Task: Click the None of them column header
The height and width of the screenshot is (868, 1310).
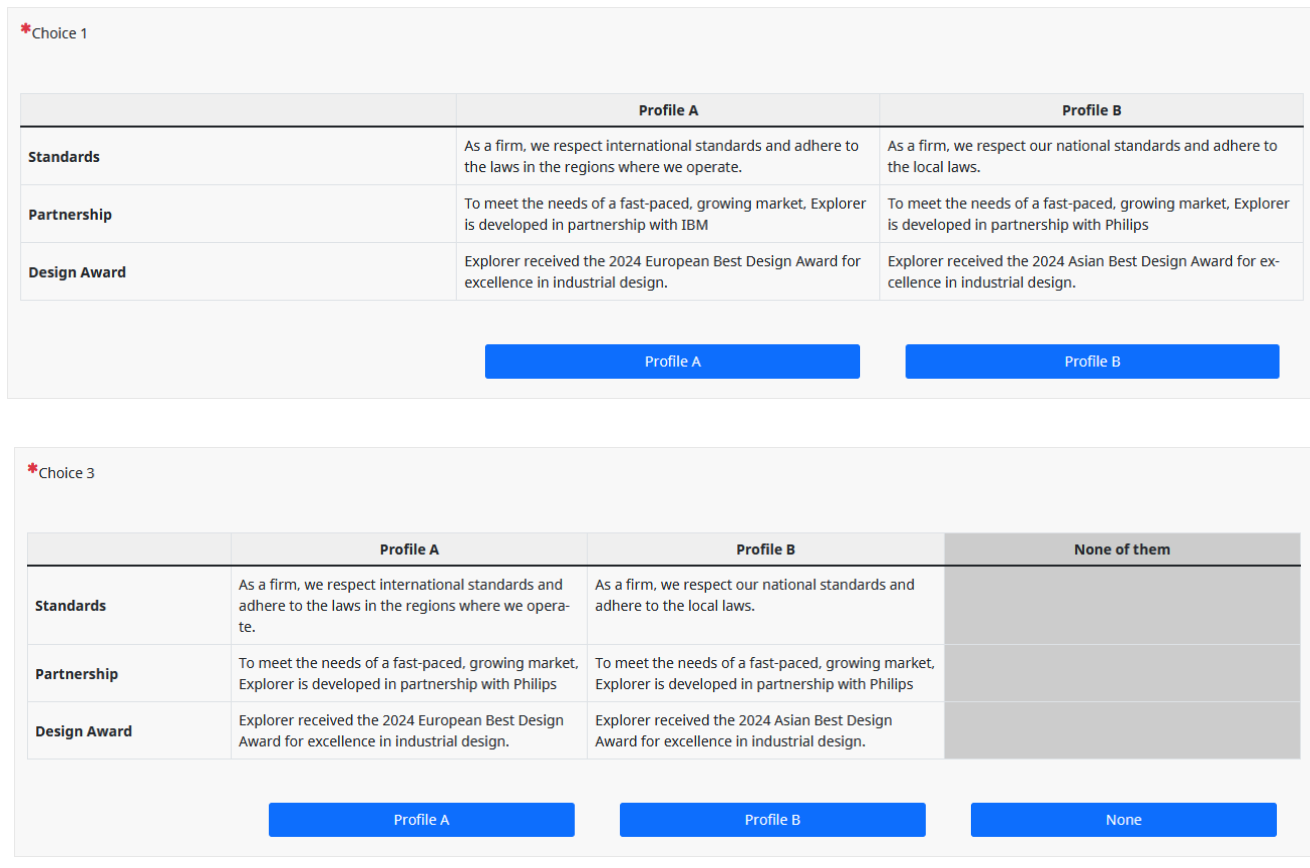Action: pos(1122,549)
